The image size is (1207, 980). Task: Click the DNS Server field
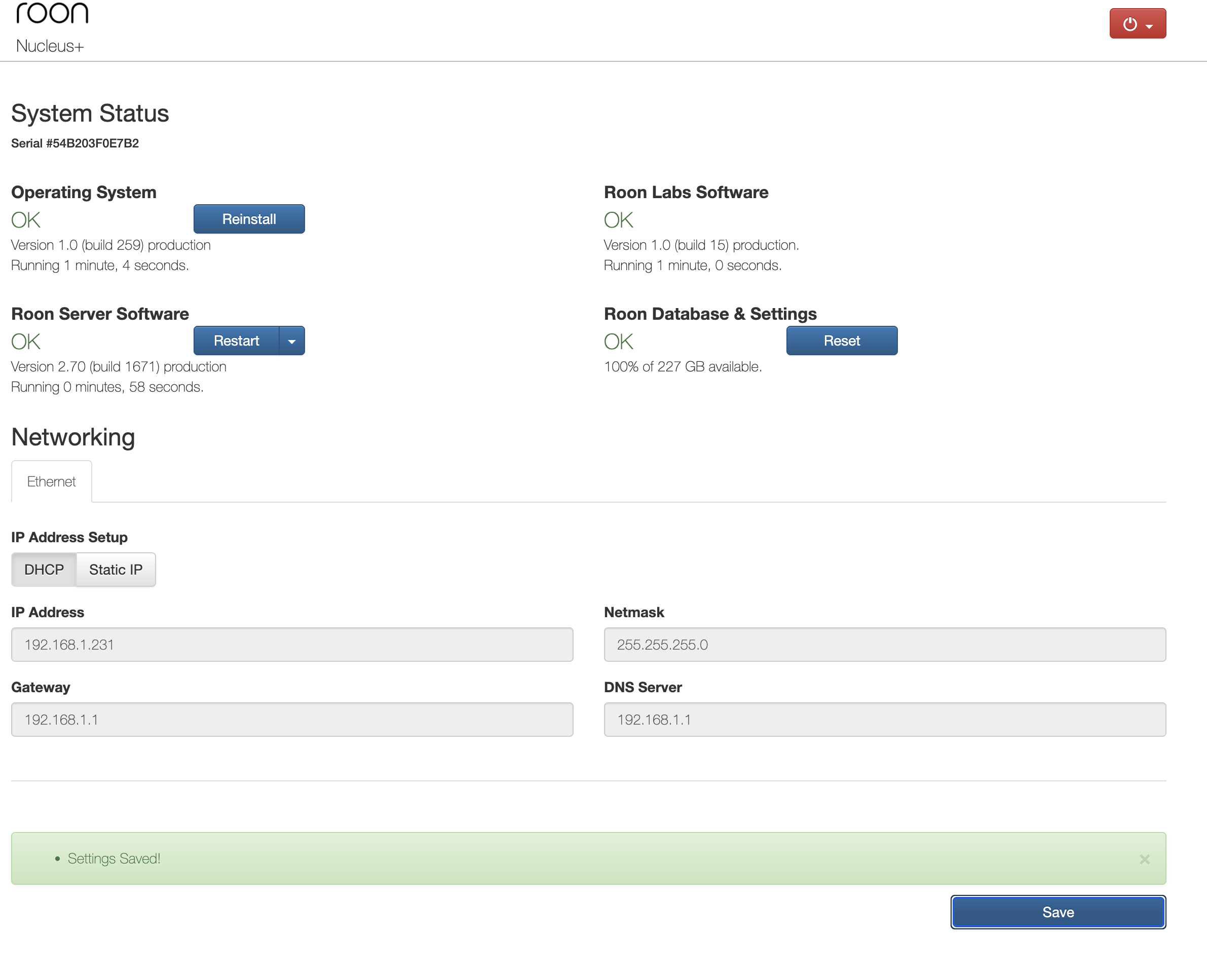pos(885,720)
